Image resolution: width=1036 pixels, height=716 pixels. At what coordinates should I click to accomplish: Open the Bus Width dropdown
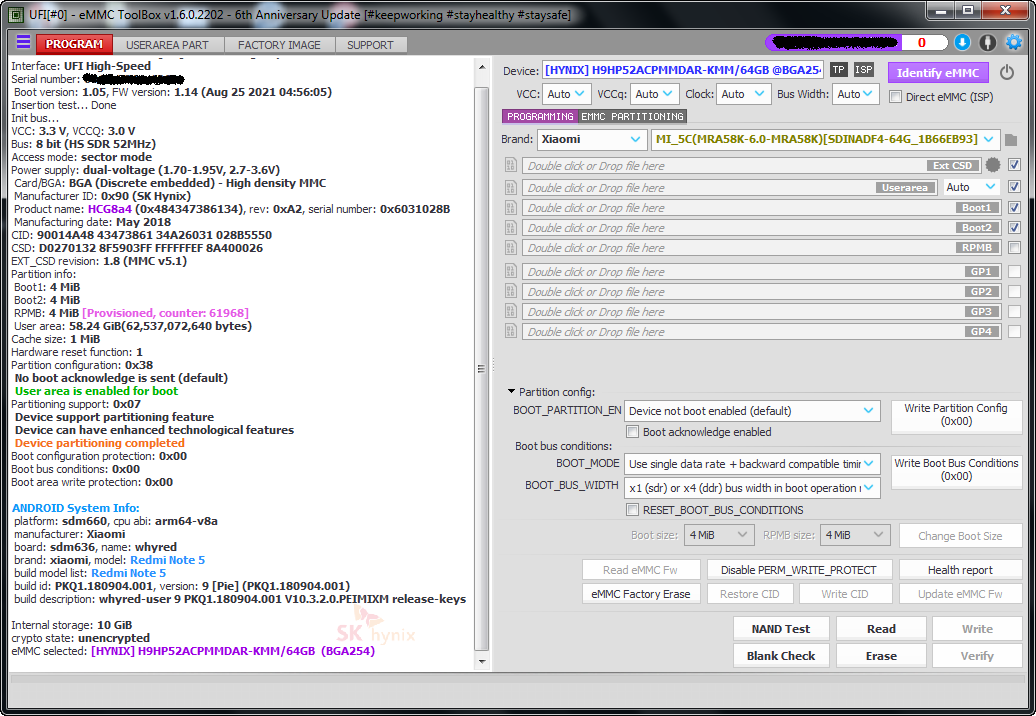[856, 94]
